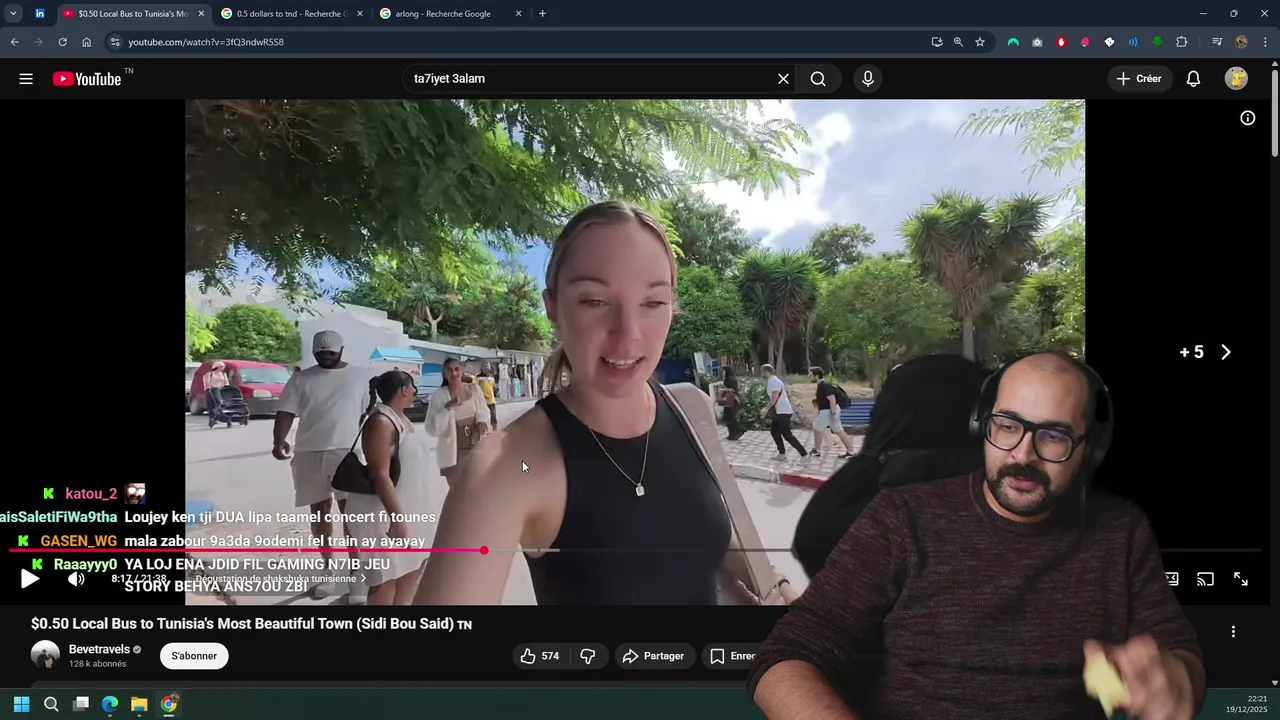Screen dimensions: 1280x720
Task: Open the Extensions puzzle menu
Action: [x=1181, y=42]
